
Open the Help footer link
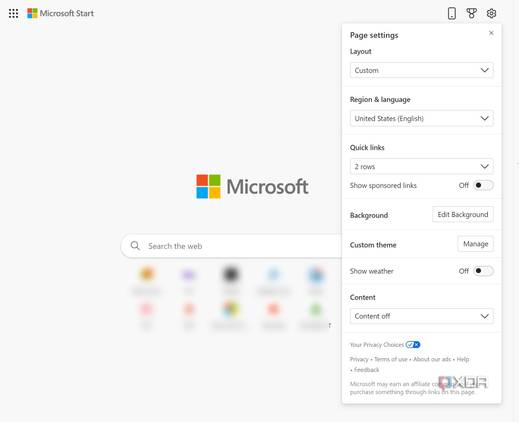[x=463, y=359]
